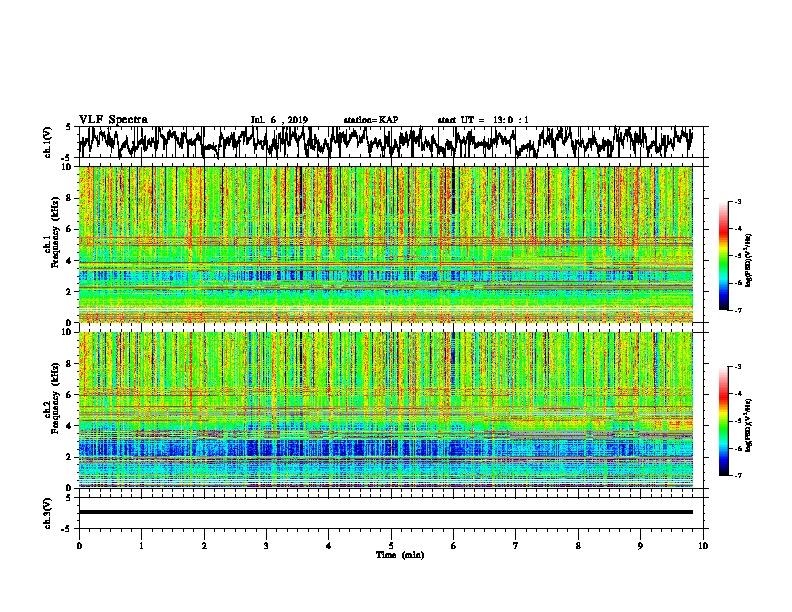Click the 8 kHz tick label of ch.1 spectrogram
Image resolution: width=792 pixels, height=612 pixels.
(70, 198)
